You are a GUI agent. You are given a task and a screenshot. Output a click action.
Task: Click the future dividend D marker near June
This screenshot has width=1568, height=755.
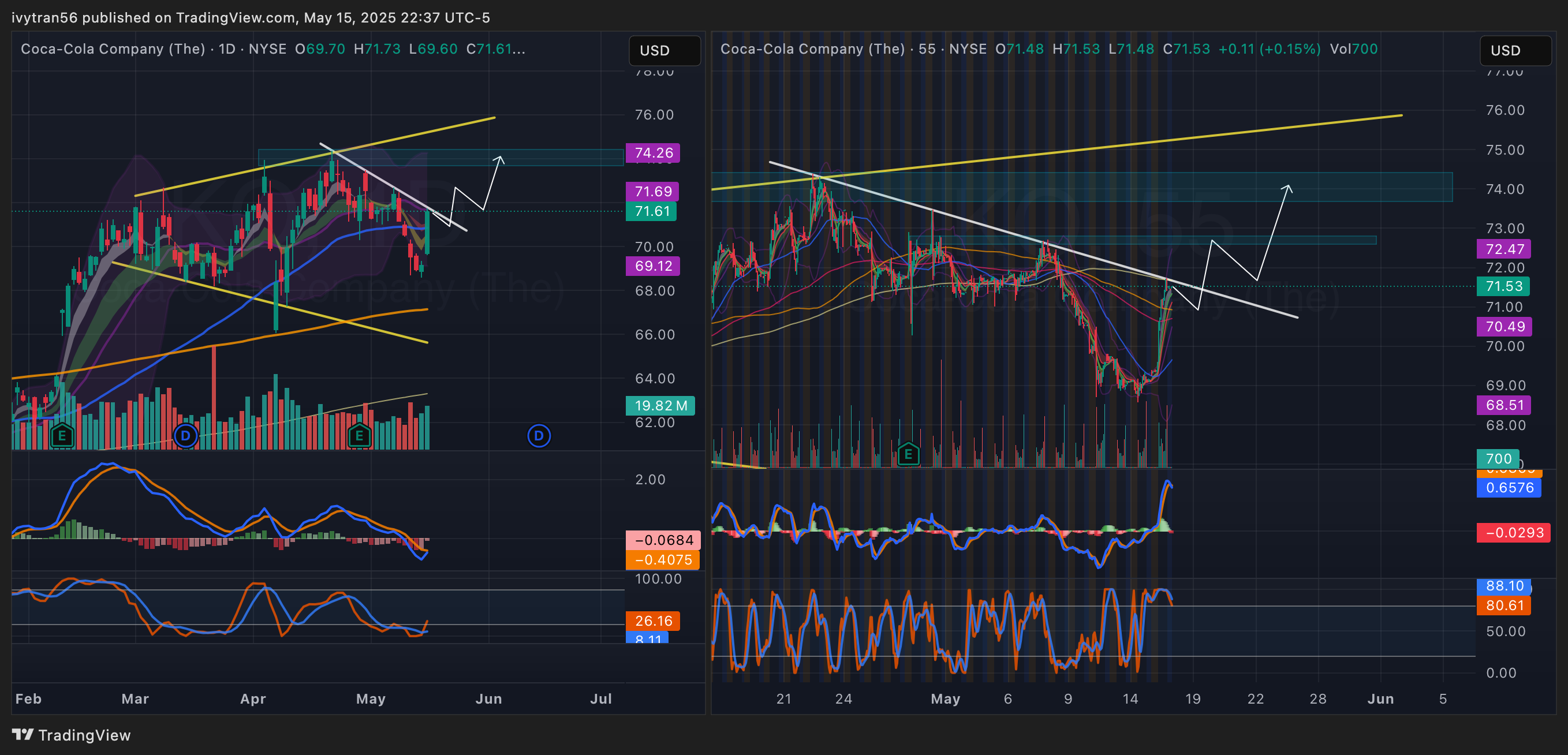click(x=539, y=436)
